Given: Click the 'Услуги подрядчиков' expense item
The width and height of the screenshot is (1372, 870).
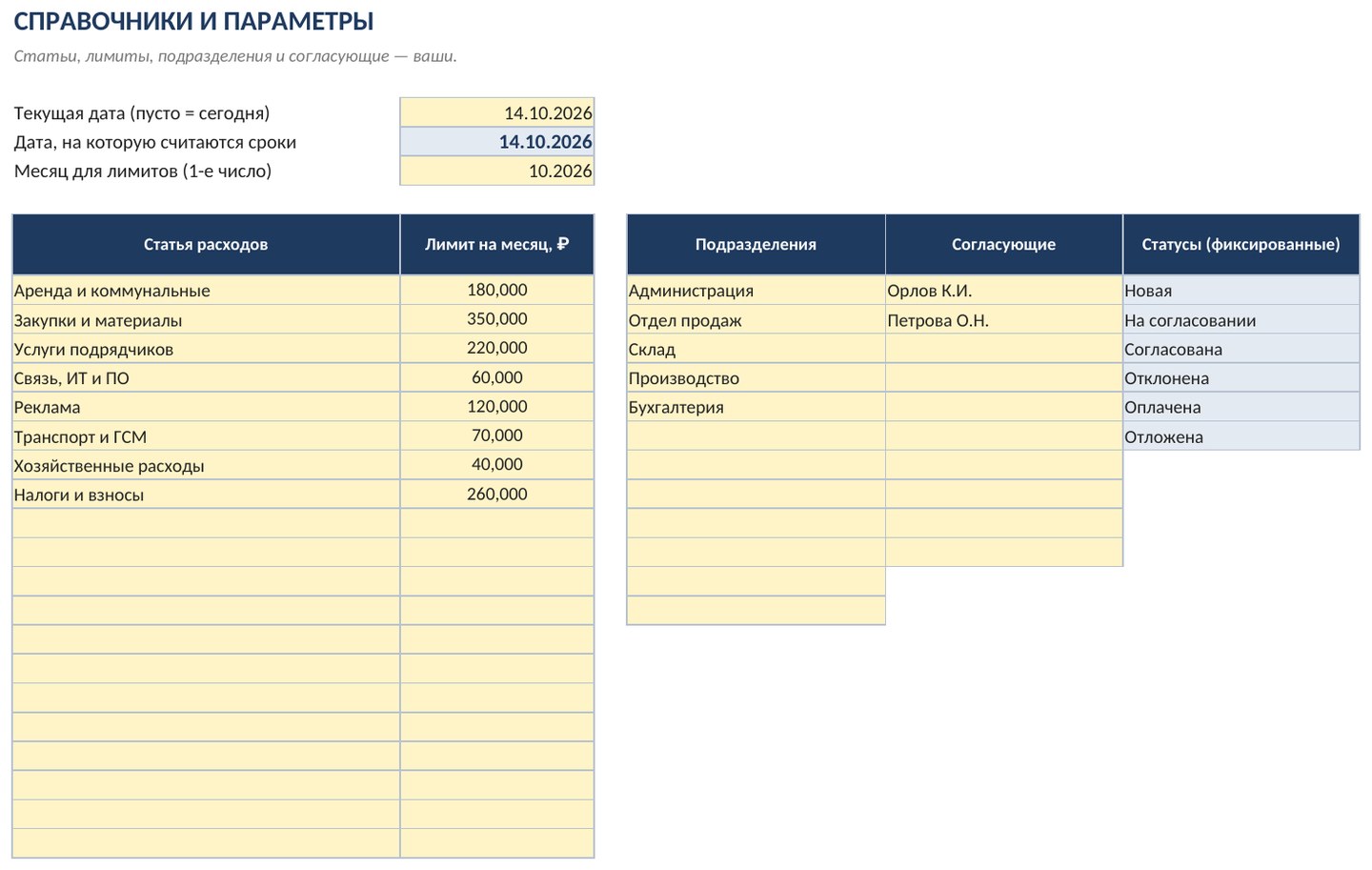Looking at the screenshot, I should click(x=206, y=349).
